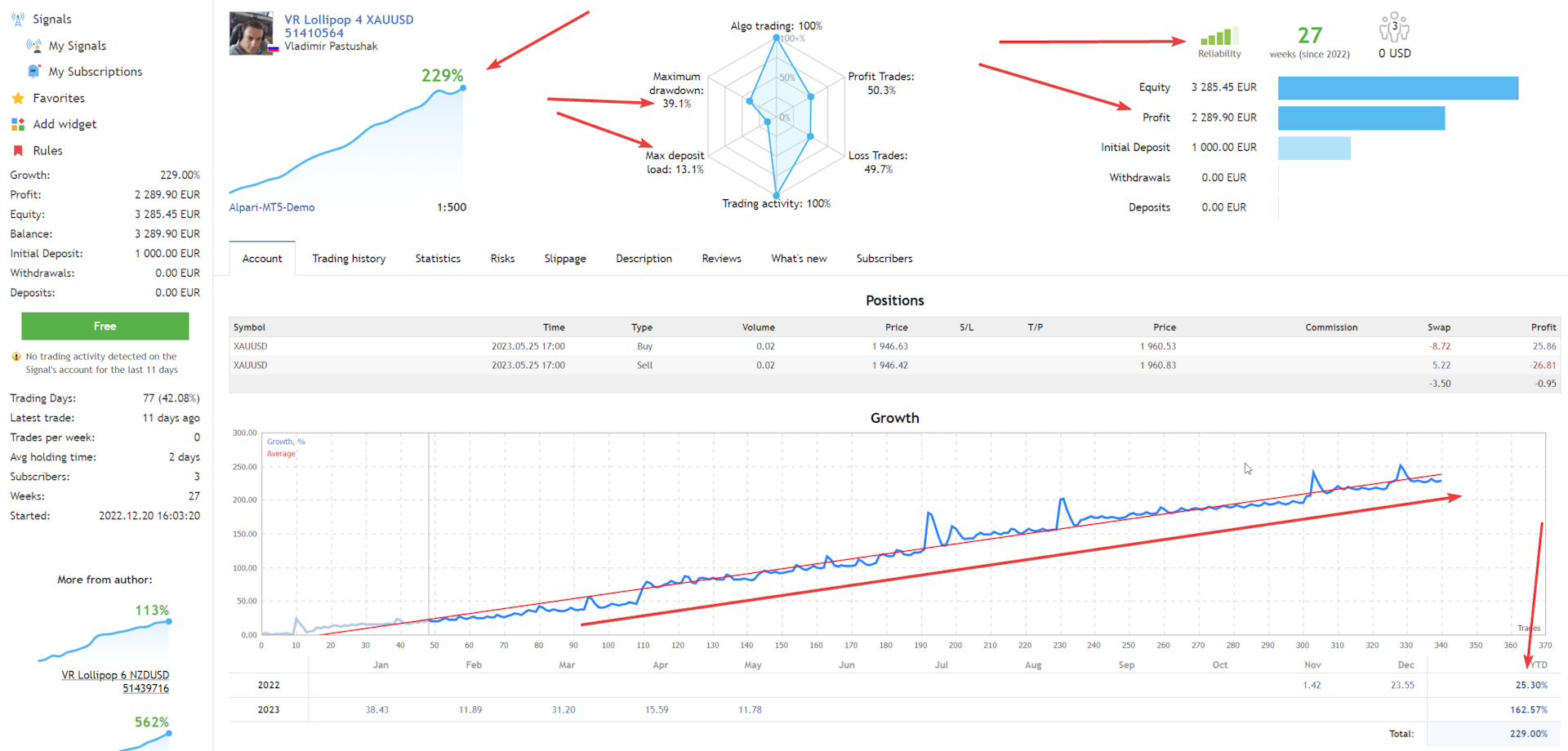Open the Signals section icon
Screen dimensions: 1568x751
click(18, 19)
